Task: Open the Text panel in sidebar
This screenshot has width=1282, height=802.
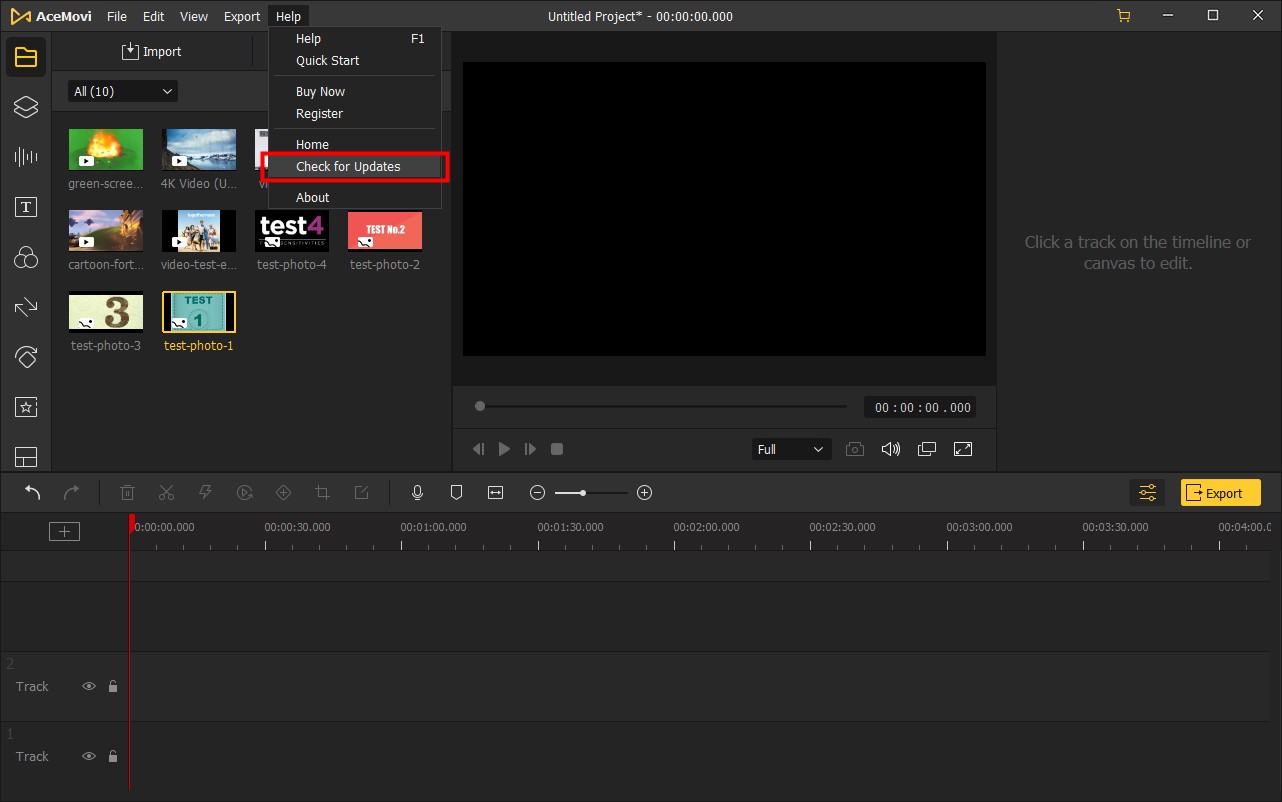Action: click(x=26, y=207)
